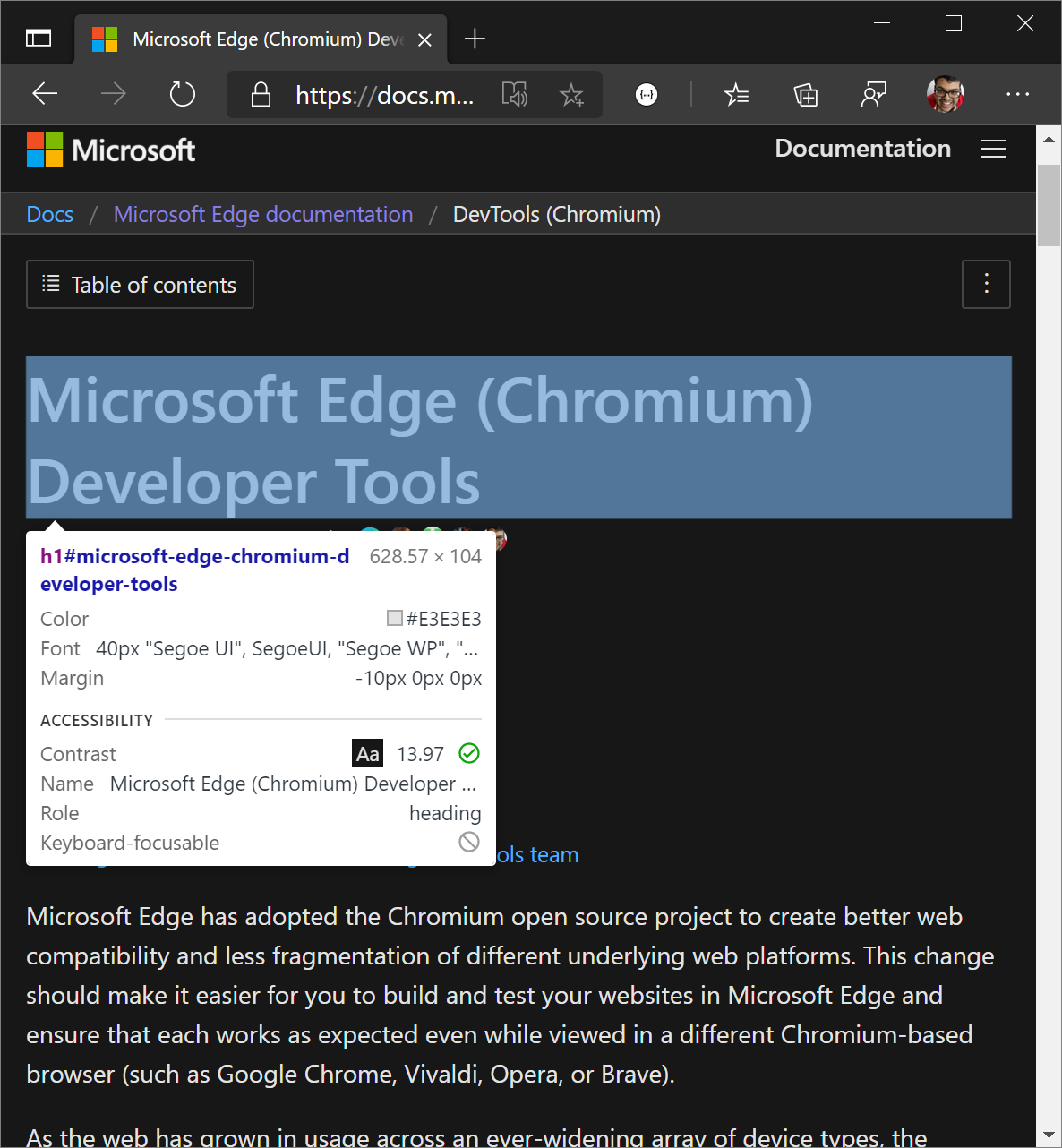Open the page actions kebab menu

point(987,285)
